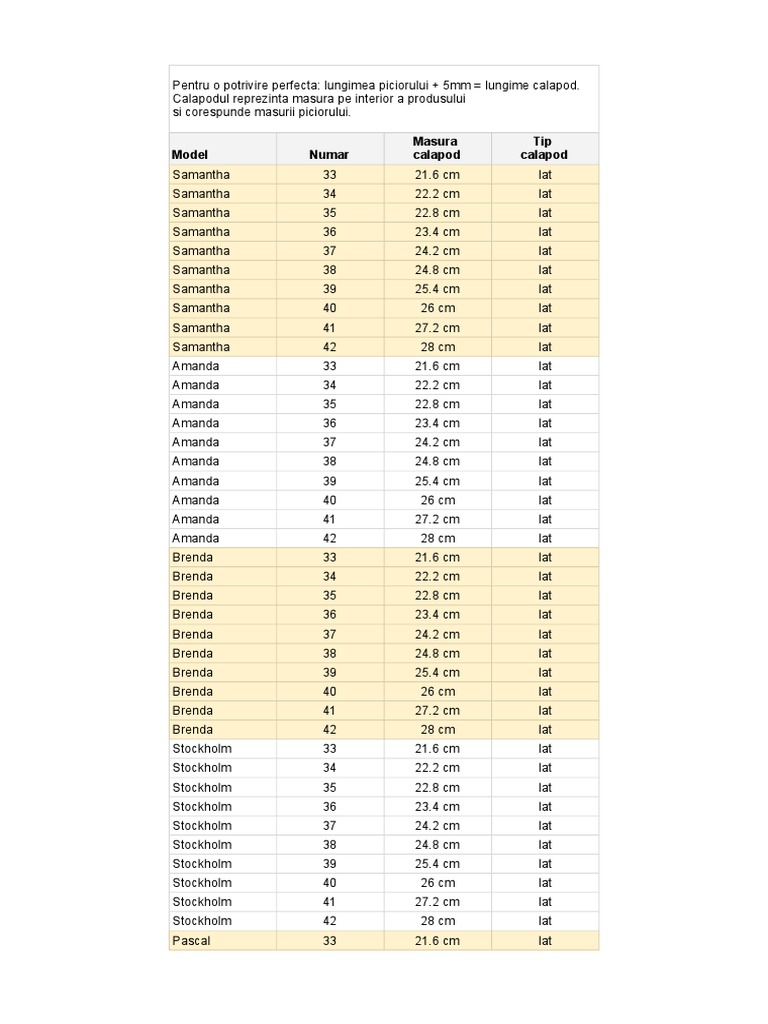Click Brenda 24.2 cm measurement cell

click(438, 634)
